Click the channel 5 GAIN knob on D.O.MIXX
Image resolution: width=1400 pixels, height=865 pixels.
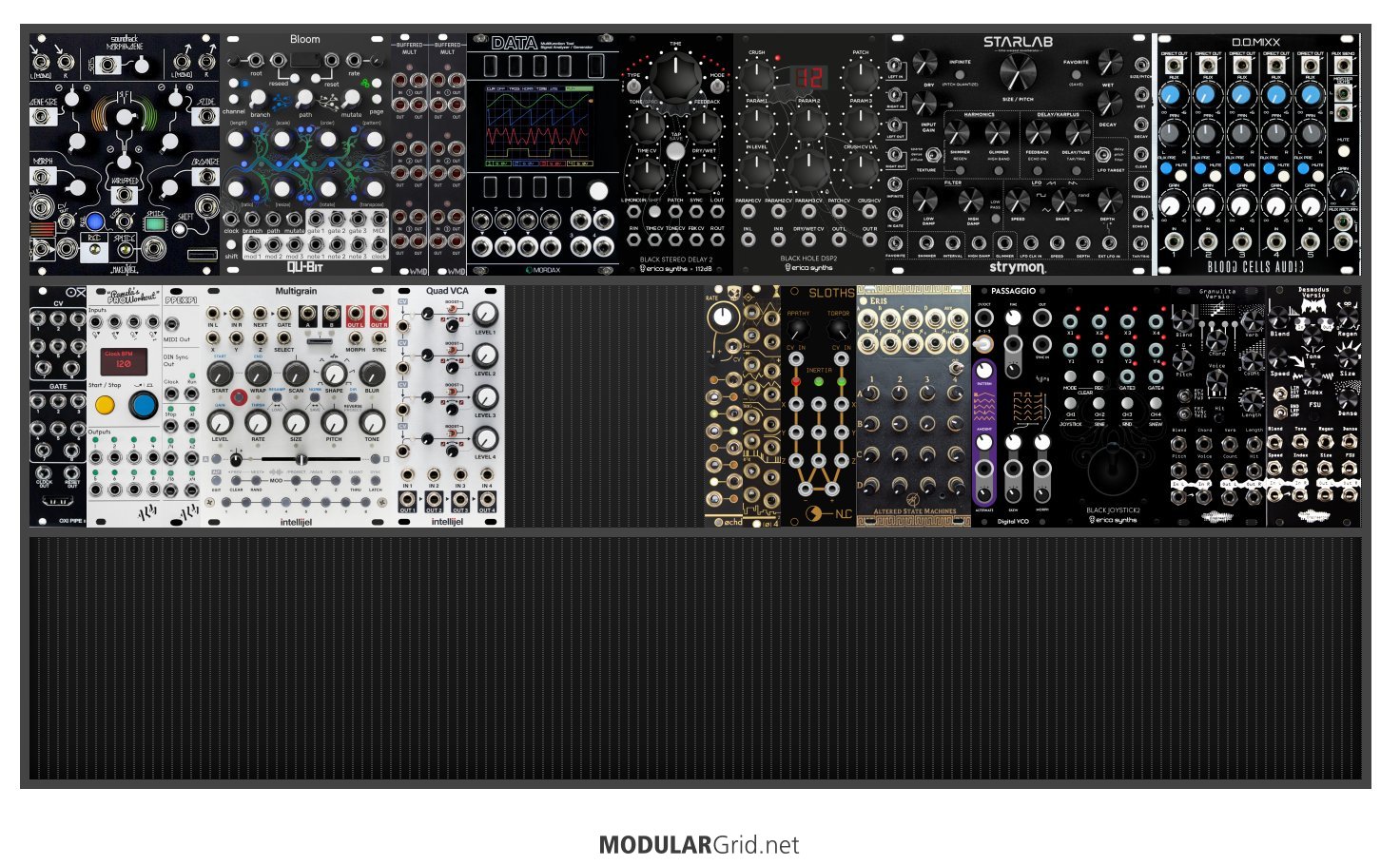pos(1309,204)
